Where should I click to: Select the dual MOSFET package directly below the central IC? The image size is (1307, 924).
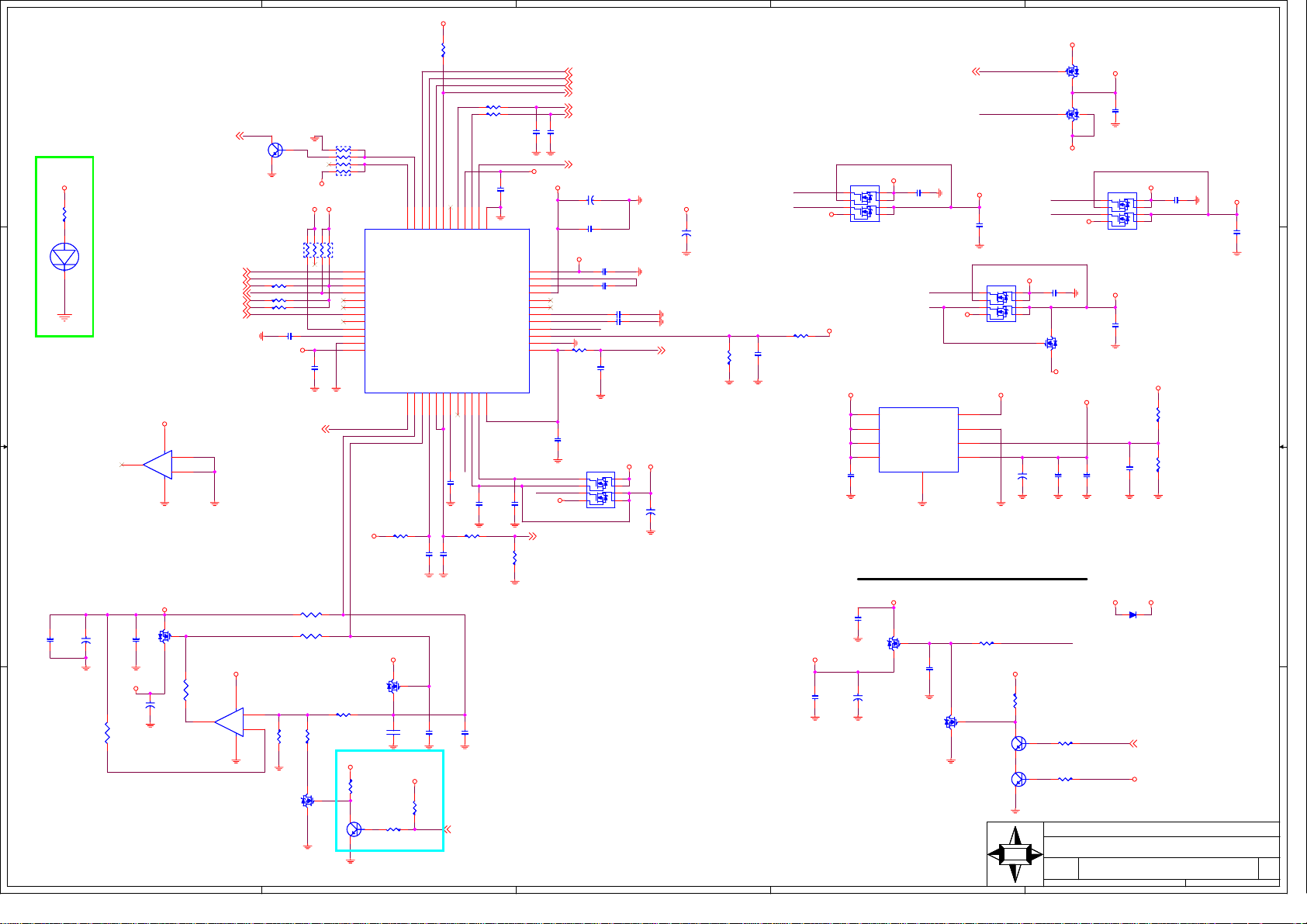(x=600, y=490)
